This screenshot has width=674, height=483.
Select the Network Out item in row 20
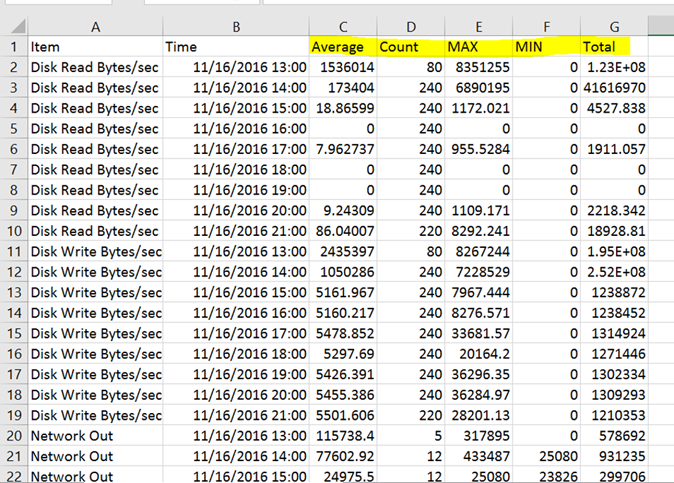(x=95, y=435)
